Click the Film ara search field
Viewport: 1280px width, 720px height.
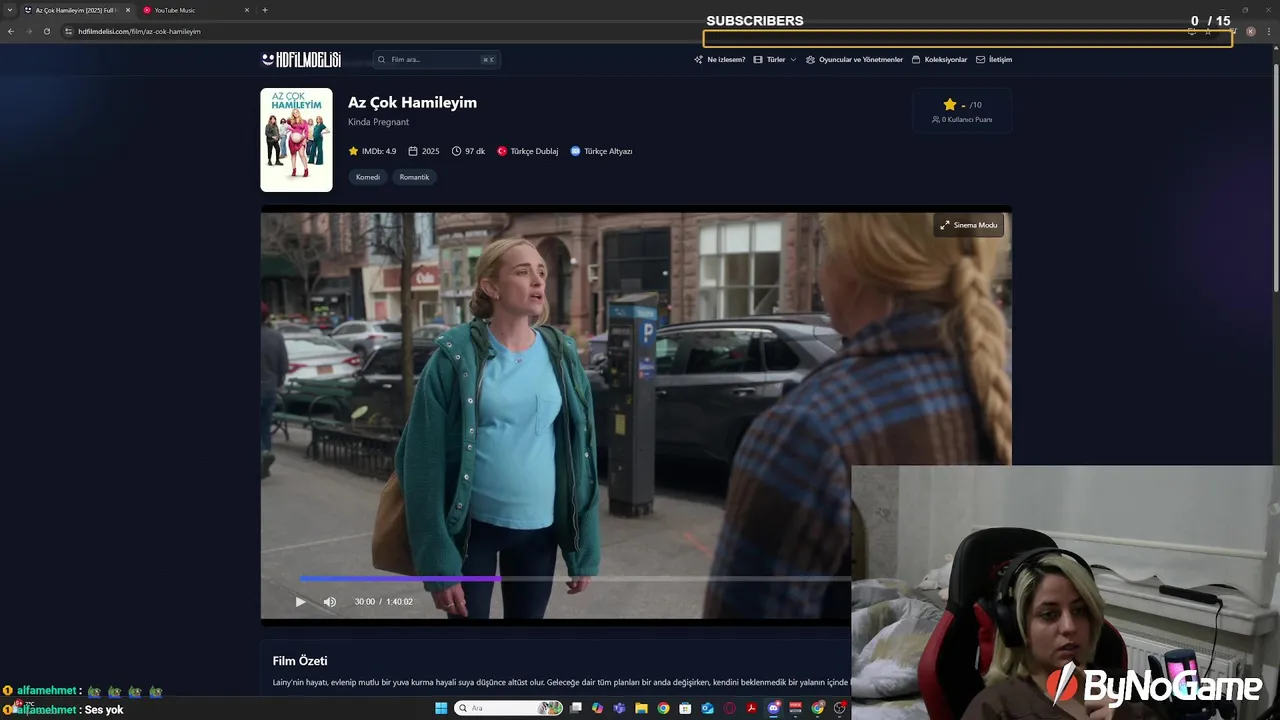click(x=437, y=60)
